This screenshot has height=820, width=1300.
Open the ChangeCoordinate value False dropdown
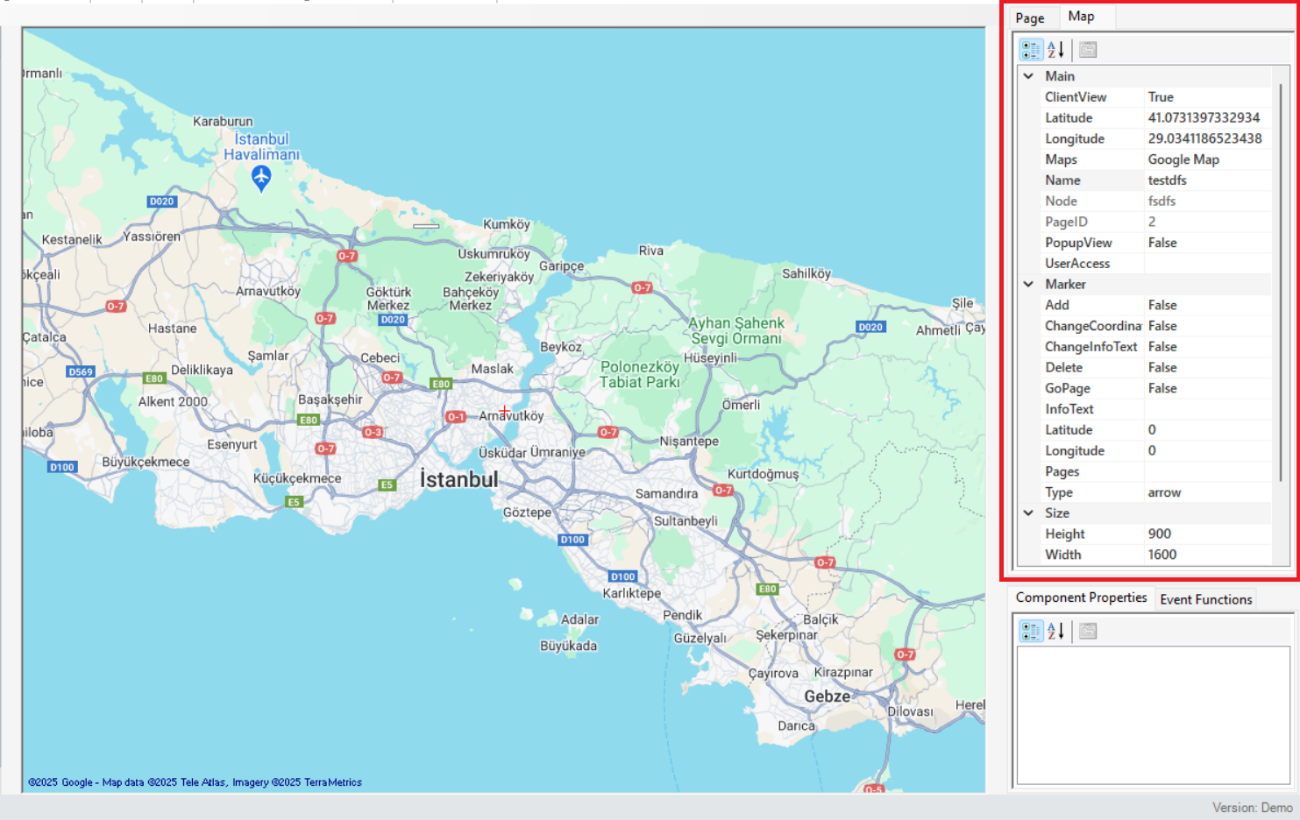1208,326
